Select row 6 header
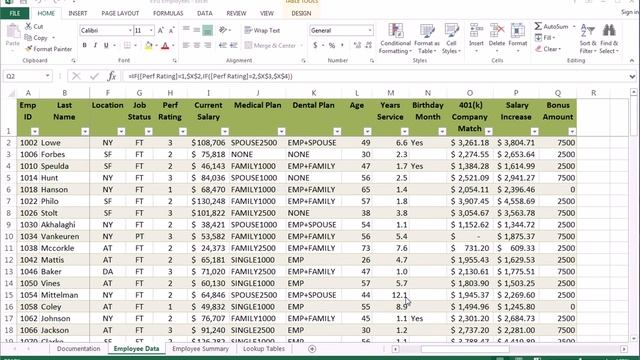This screenshot has height=360, width=640. pyautogui.click(x=9, y=189)
